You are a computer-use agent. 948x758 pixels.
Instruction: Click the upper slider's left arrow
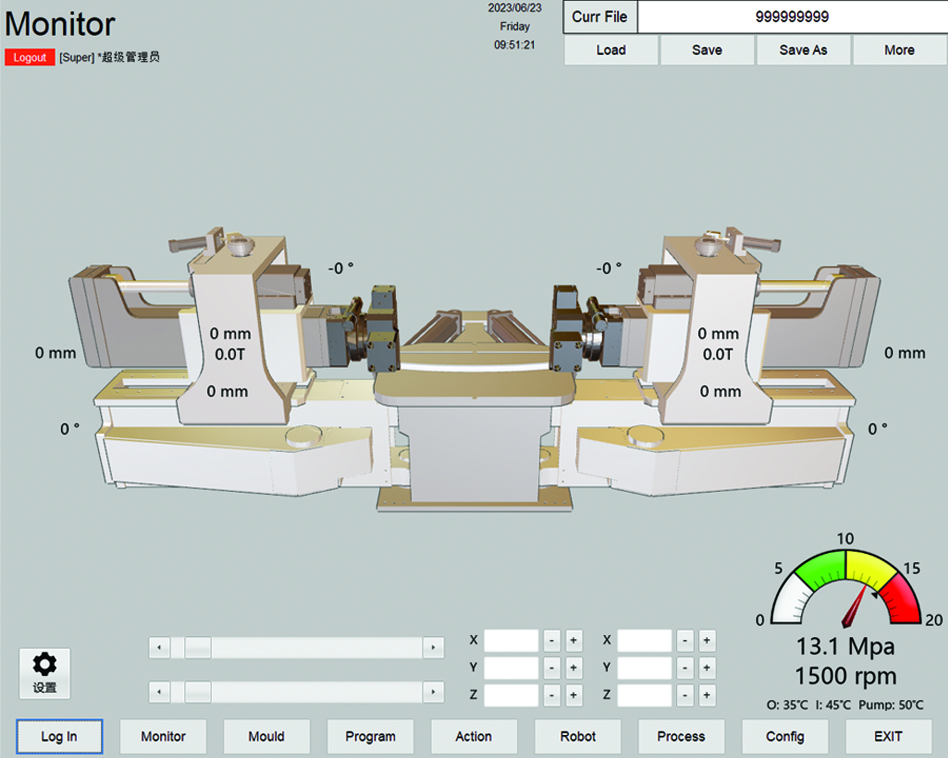(159, 647)
